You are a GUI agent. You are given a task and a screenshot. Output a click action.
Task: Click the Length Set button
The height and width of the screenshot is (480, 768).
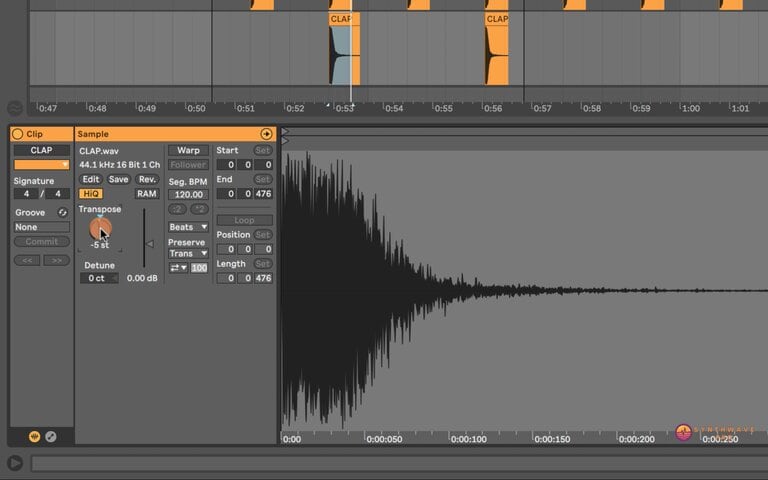pos(263,264)
